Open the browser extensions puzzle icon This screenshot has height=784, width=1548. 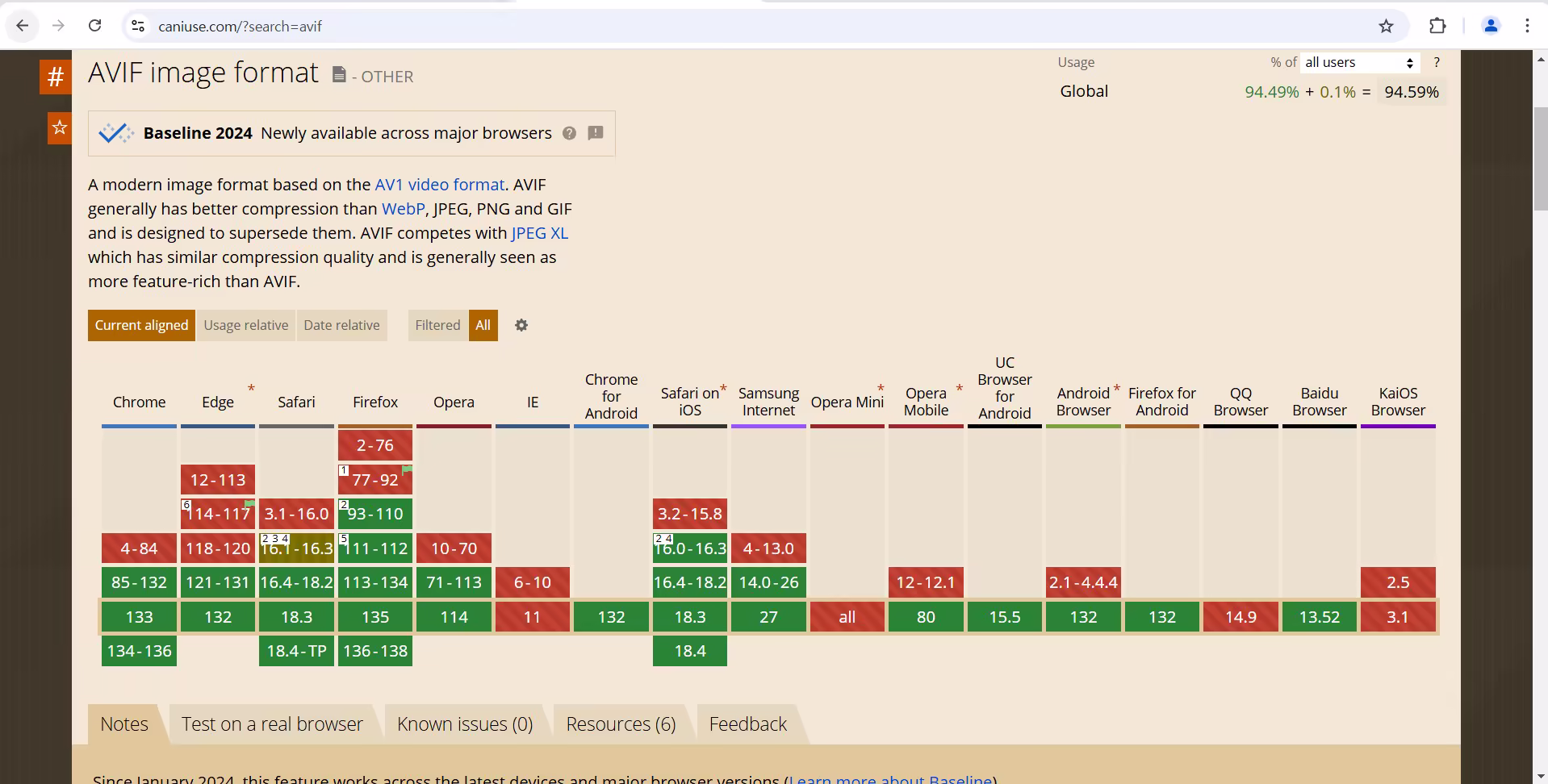1437,27
